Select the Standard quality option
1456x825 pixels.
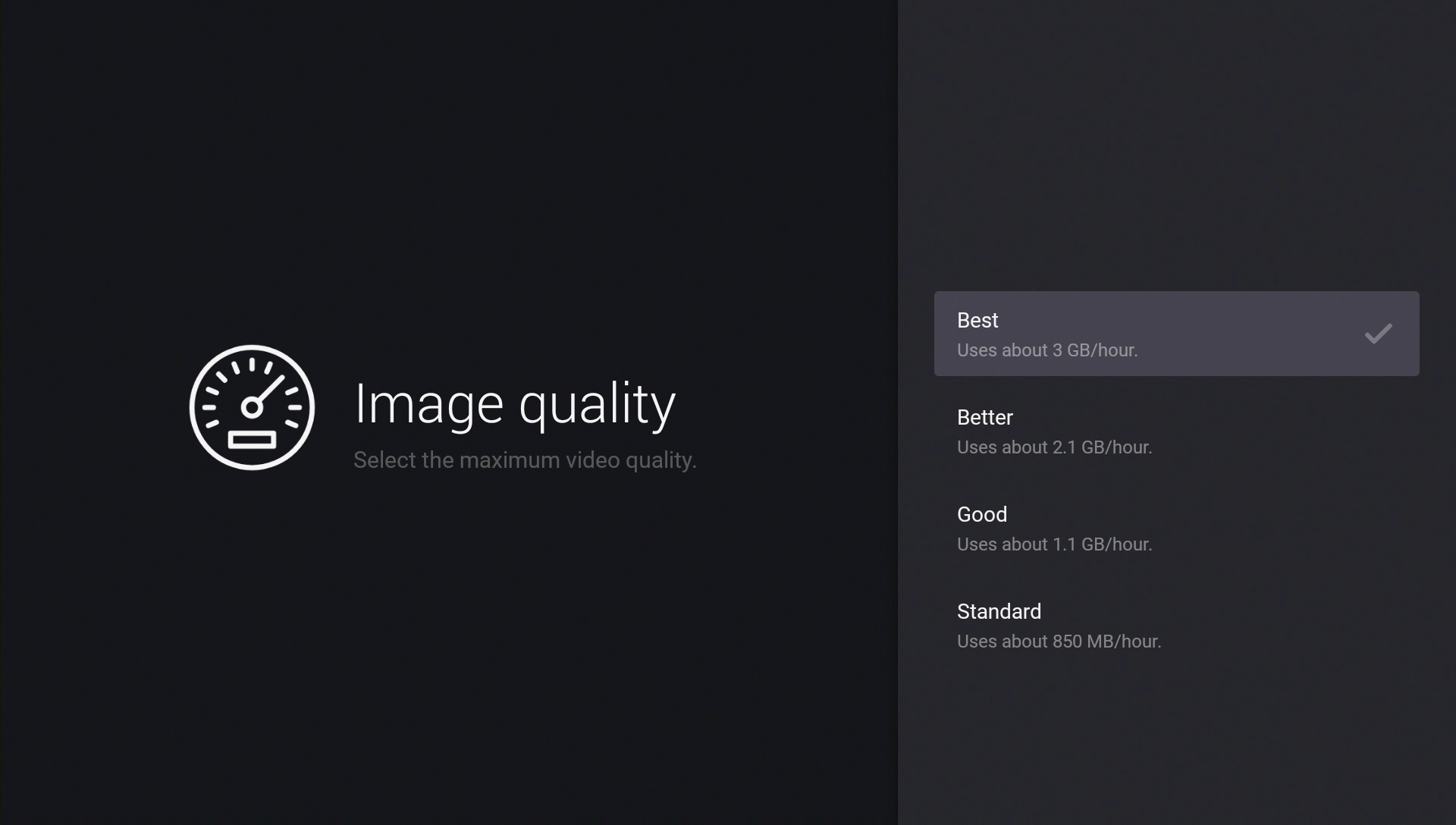coord(1176,625)
